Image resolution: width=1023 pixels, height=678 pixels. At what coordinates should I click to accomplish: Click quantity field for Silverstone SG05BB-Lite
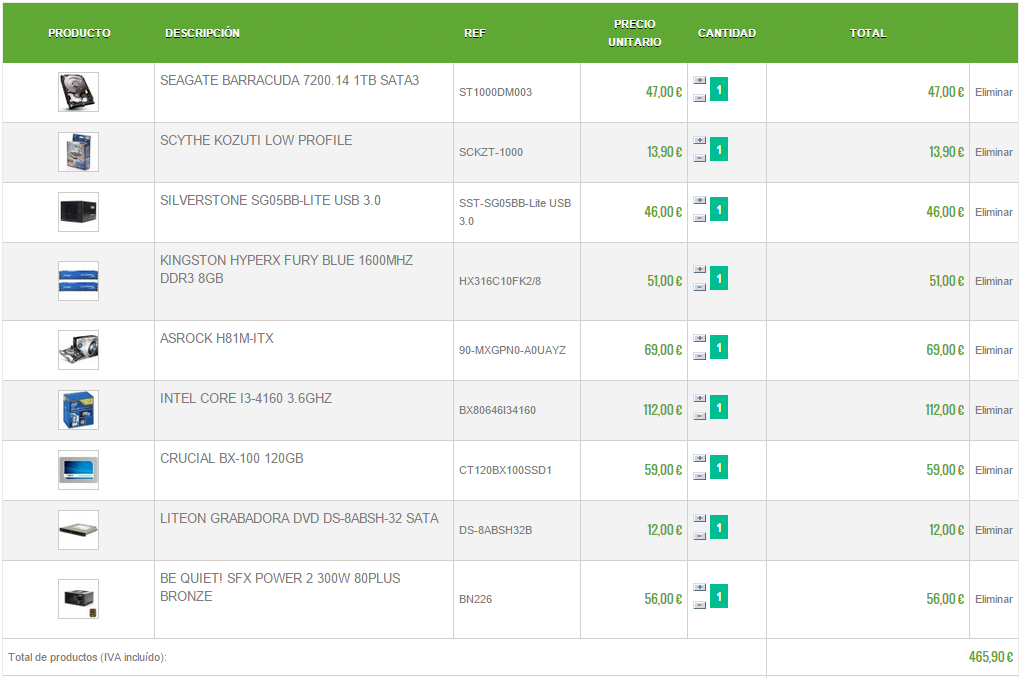click(719, 209)
